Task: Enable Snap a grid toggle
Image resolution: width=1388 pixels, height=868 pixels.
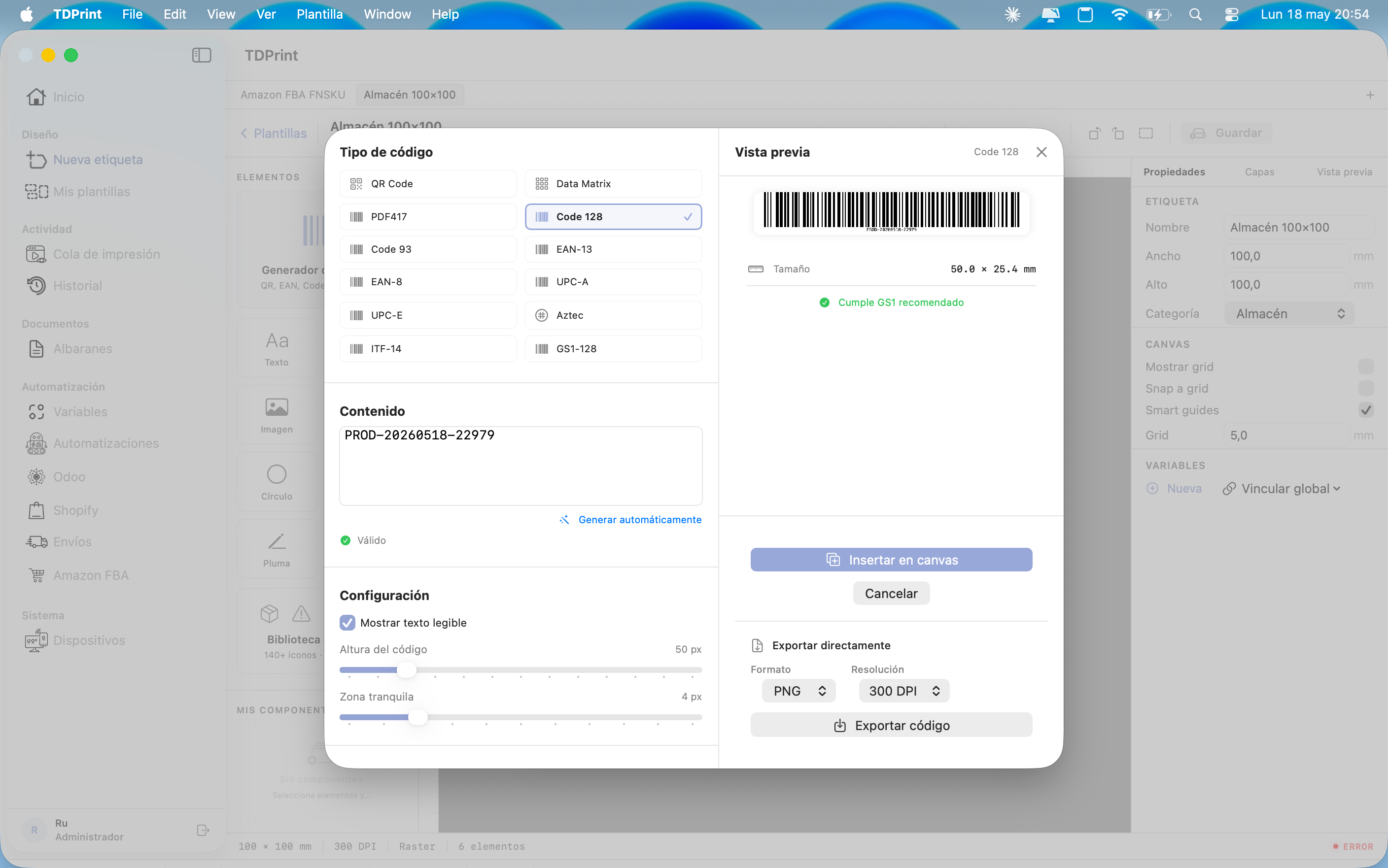Action: 1366,388
